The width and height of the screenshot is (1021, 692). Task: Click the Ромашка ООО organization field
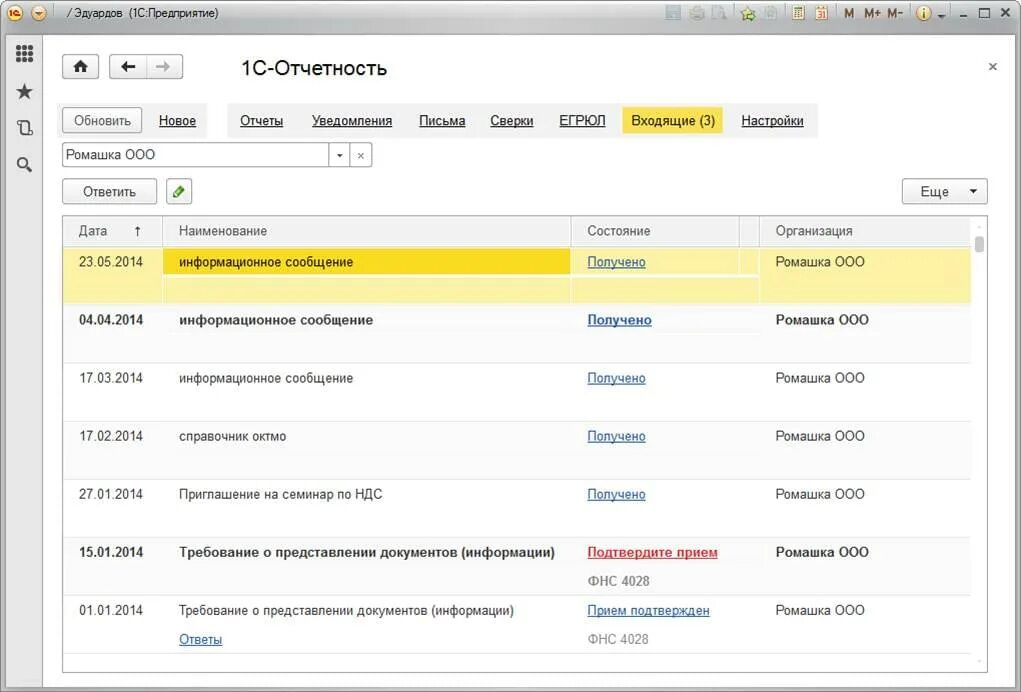pos(195,155)
